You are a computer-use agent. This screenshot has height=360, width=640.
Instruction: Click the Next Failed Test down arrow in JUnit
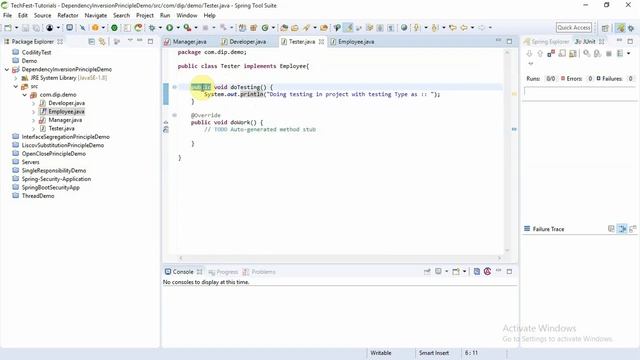529,53
